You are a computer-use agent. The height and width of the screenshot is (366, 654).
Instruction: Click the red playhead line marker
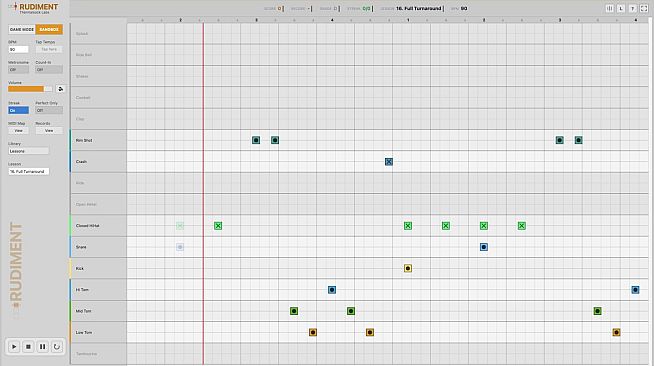click(x=204, y=193)
